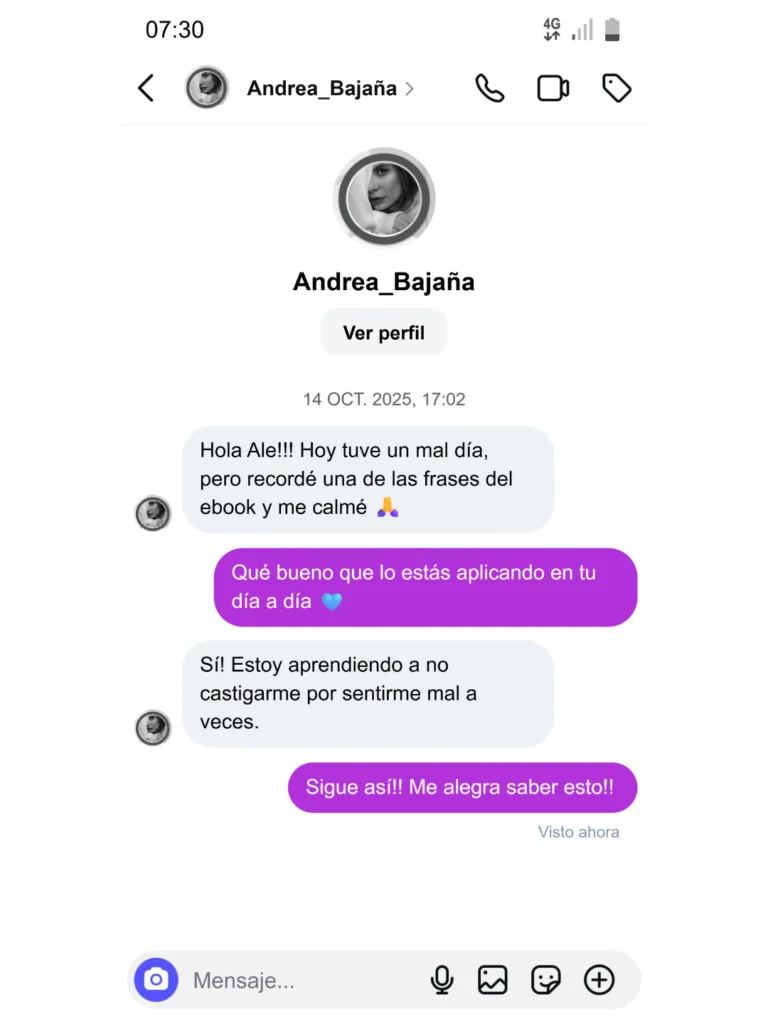Start a voice call with Andrea_Bajaña
Viewport: 768px width, 1024px height.
pos(490,88)
